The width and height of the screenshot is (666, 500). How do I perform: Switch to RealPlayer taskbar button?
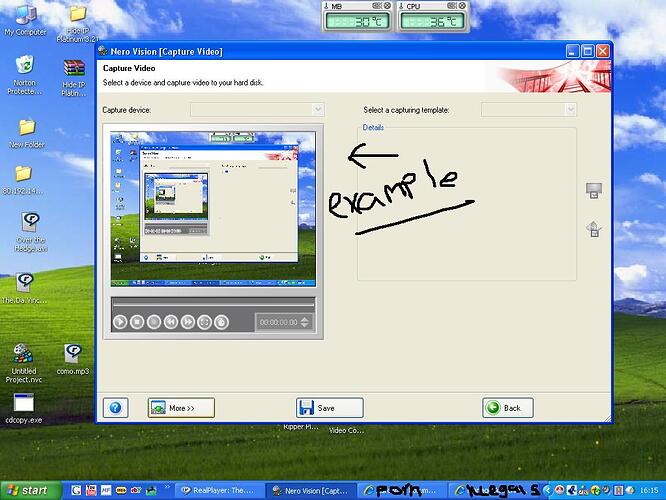(x=219, y=491)
